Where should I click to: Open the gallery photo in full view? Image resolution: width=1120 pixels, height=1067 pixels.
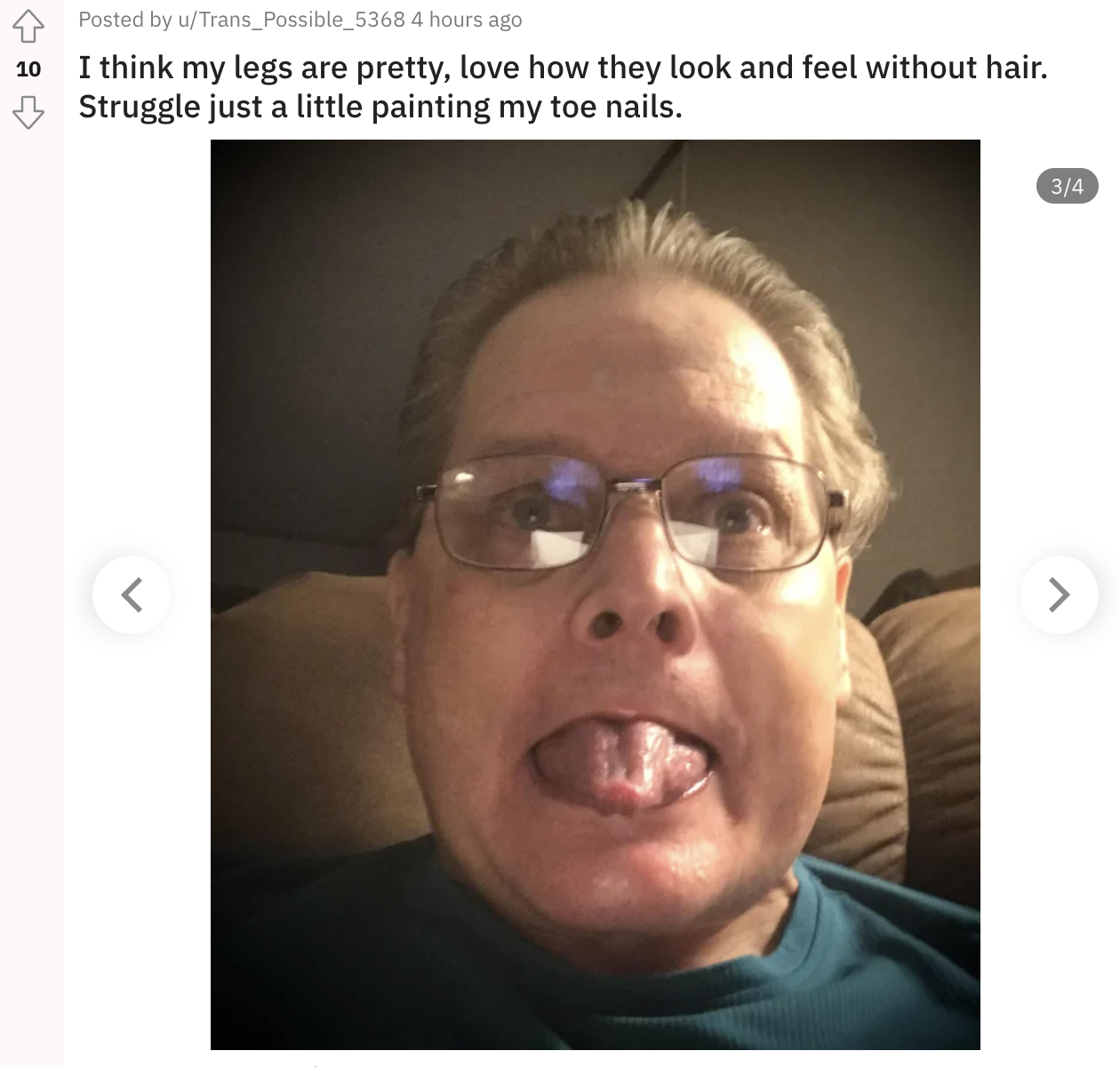point(596,594)
